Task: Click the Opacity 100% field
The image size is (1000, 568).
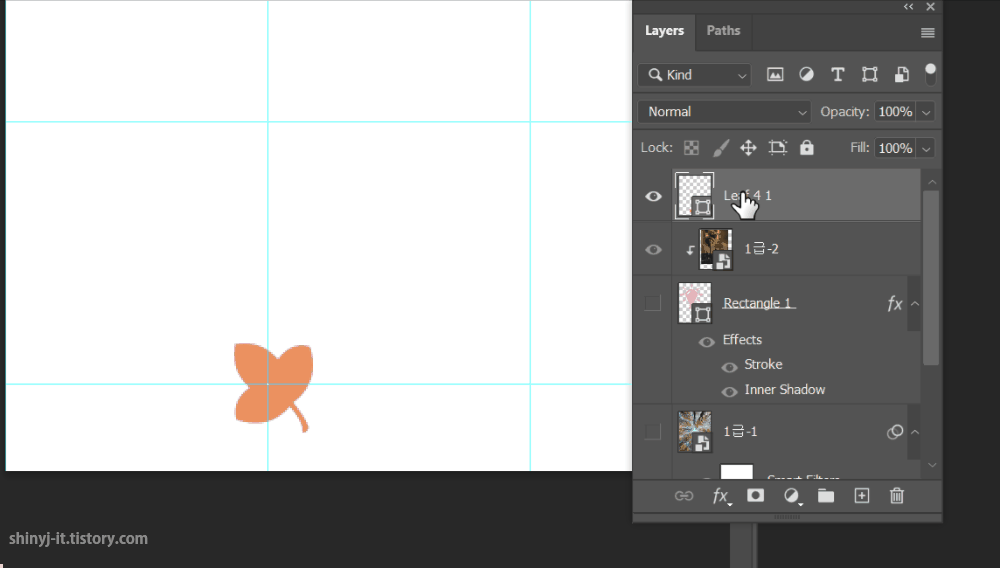Action: [x=895, y=112]
